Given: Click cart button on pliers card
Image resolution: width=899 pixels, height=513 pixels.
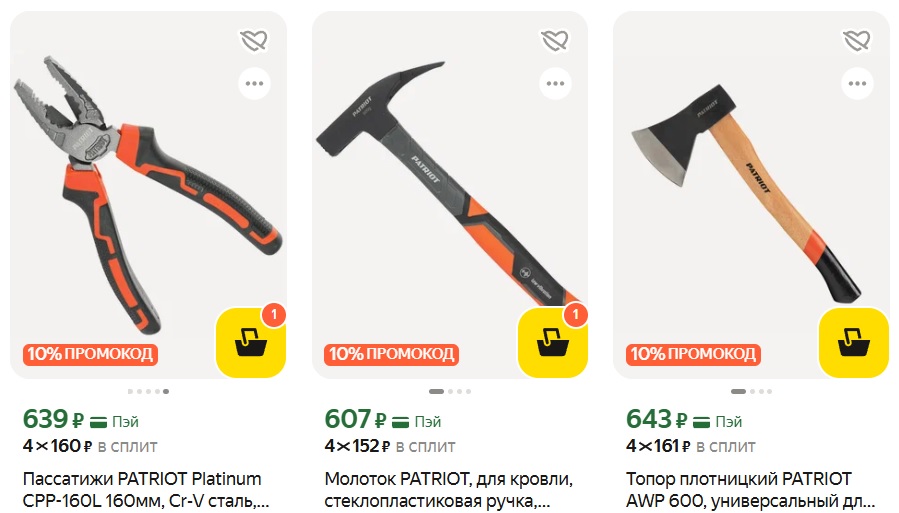Looking at the screenshot, I should (251, 343).
